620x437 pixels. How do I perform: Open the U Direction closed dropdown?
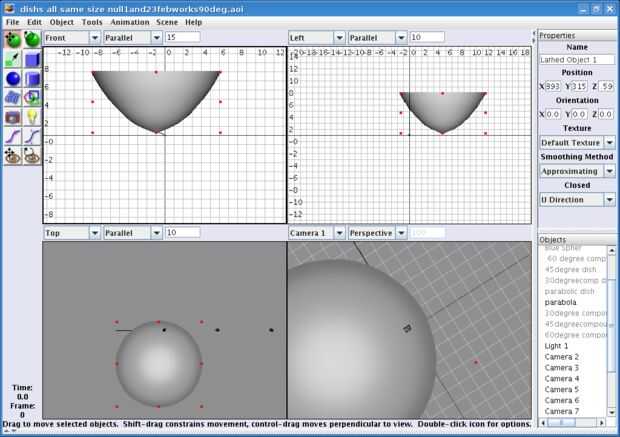click(x=577, y=199)
